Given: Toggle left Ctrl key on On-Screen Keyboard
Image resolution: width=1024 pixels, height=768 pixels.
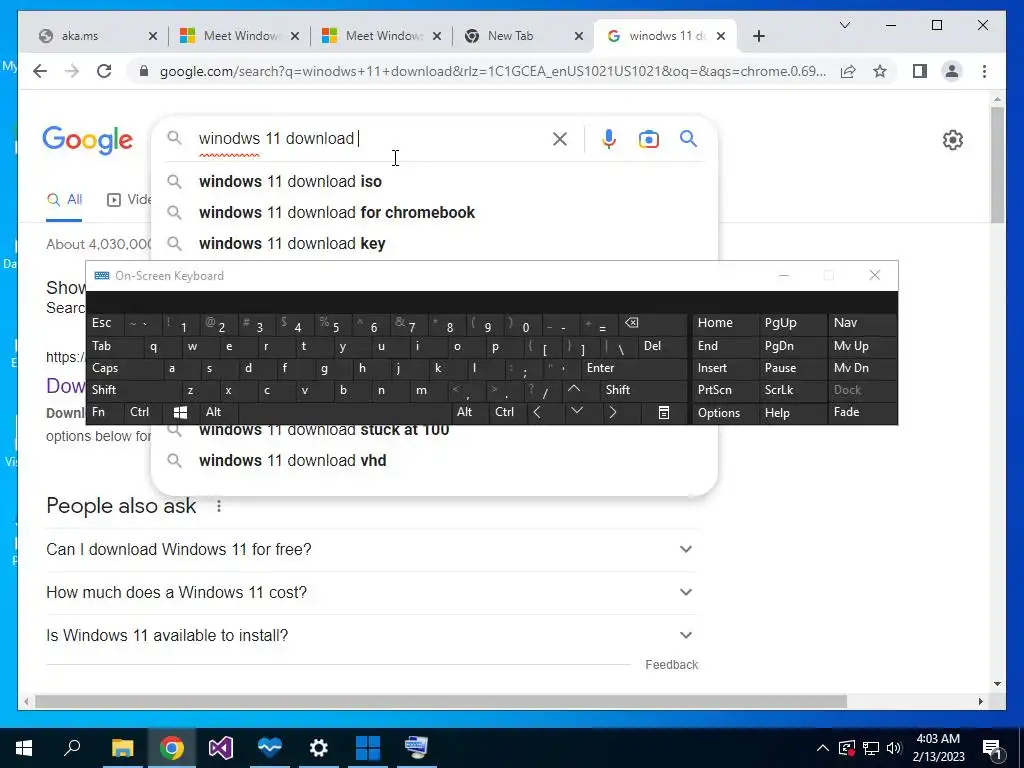Looking at the screenshot, I should (x=143, y=412).
